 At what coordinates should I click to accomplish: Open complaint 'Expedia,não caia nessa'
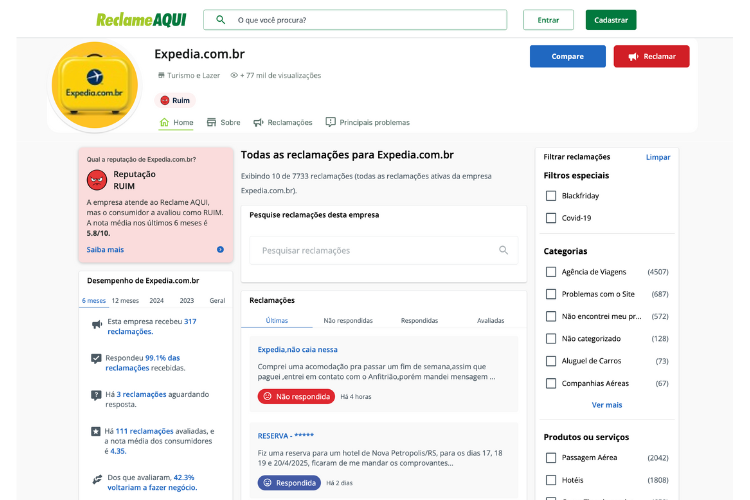pos(298,350)
